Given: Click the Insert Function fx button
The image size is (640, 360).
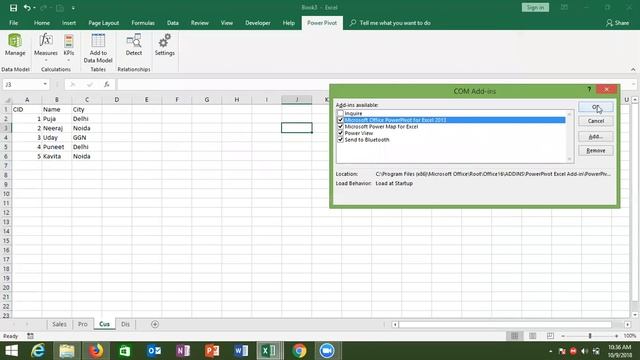Looking at the screenshot, I should tap(107, 84).
